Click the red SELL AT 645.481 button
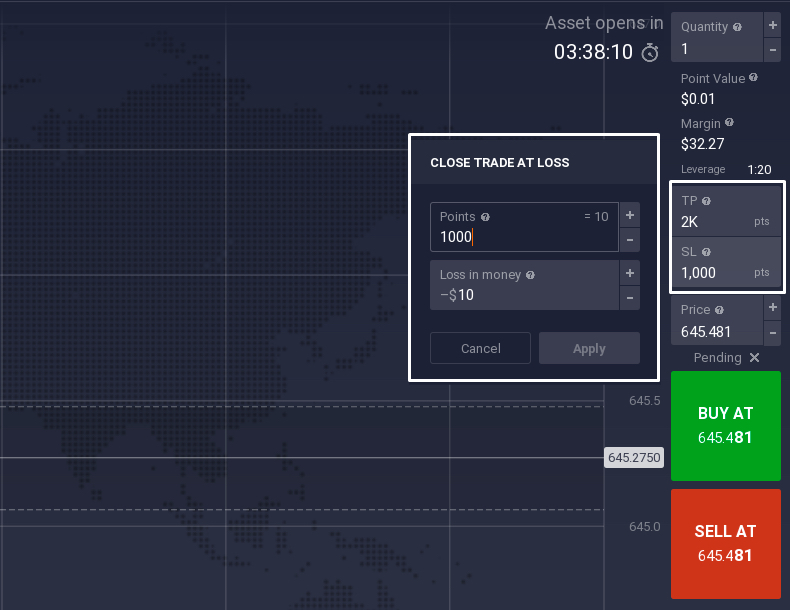The image size is (790, 610). (725, 544)
